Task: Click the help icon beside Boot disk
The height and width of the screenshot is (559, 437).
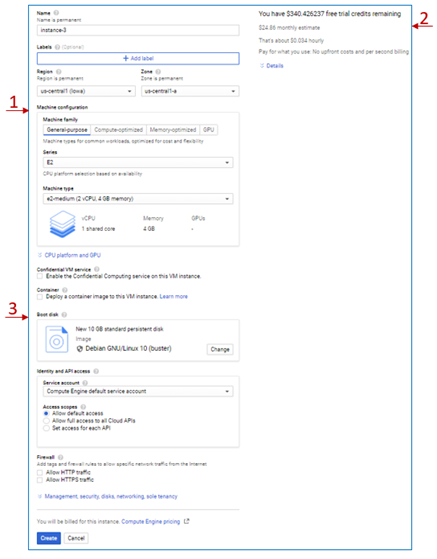Action: [x=64, y=314]
